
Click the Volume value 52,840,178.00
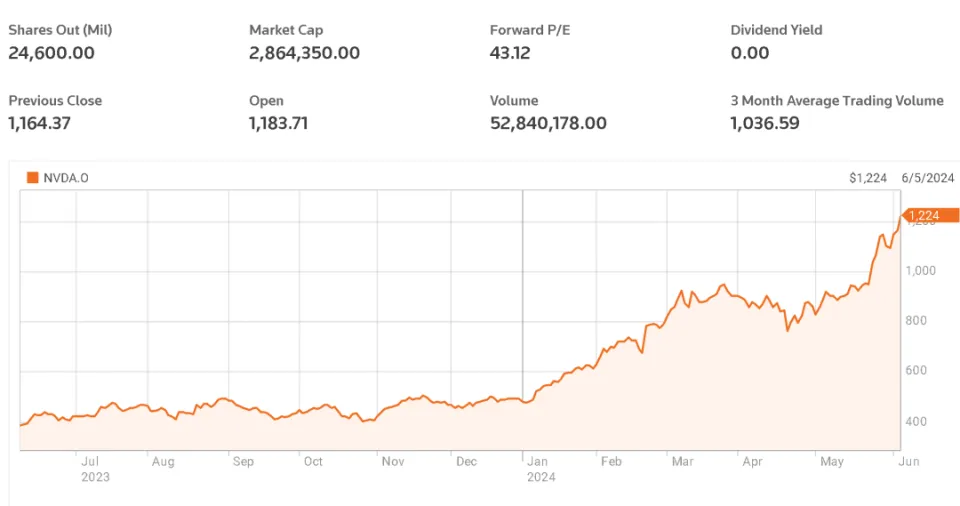(x=548, y=123)
